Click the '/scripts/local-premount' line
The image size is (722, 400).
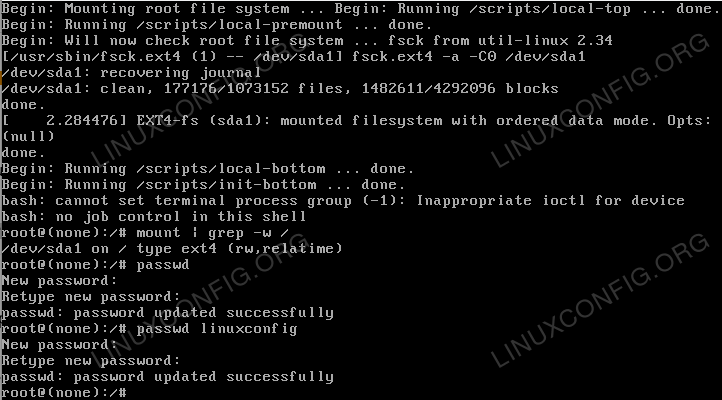click(x=217, y=25)
